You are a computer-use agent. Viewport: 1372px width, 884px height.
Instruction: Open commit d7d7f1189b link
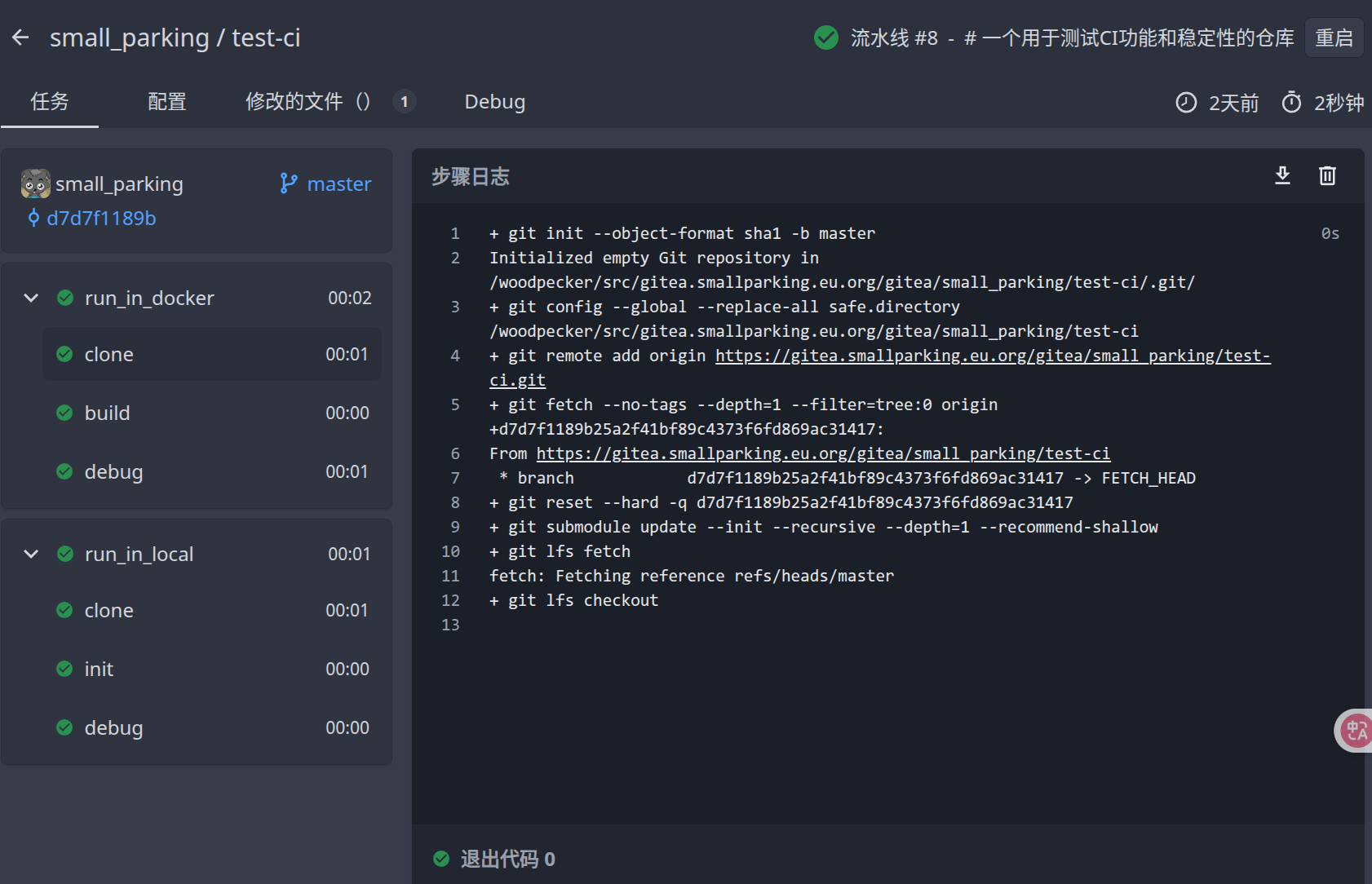click(100, 219)
